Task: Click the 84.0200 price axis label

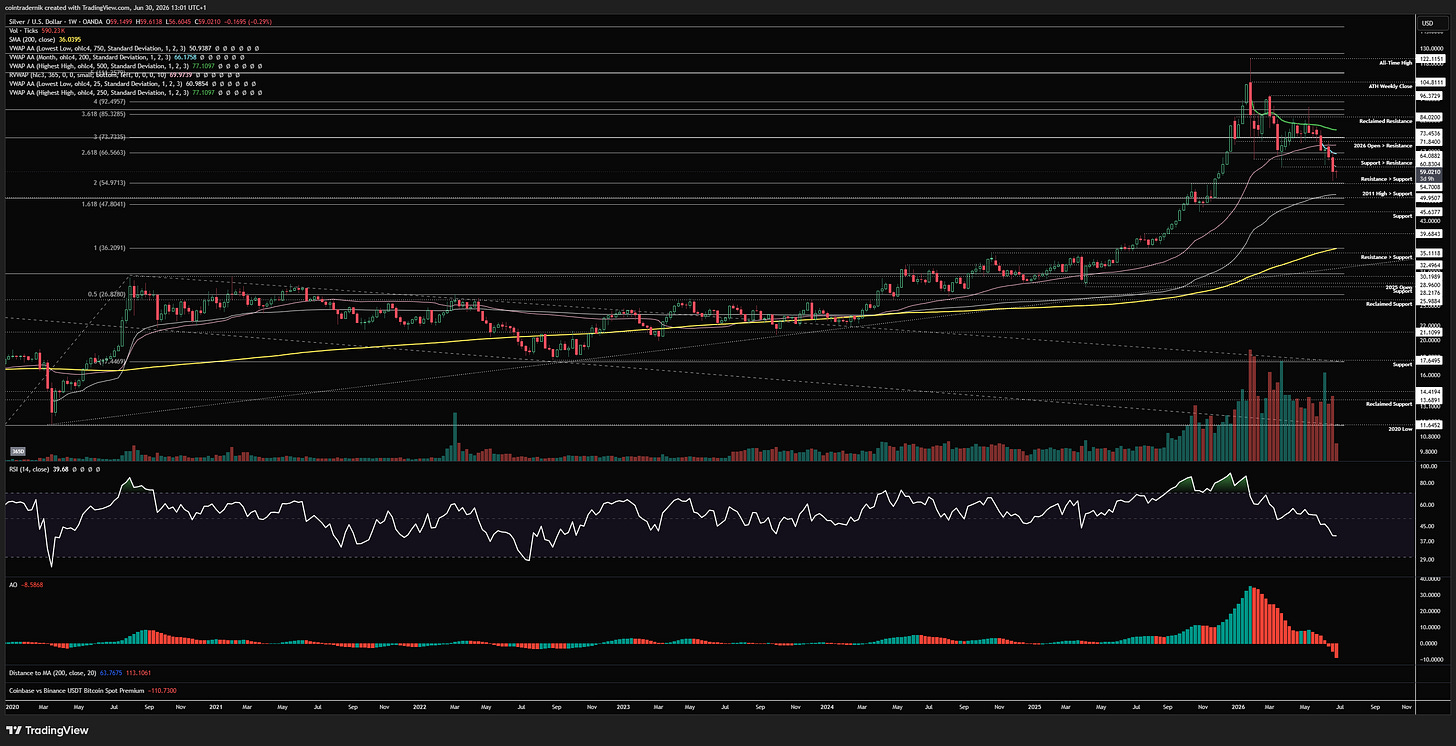Action: [1429, 117]
